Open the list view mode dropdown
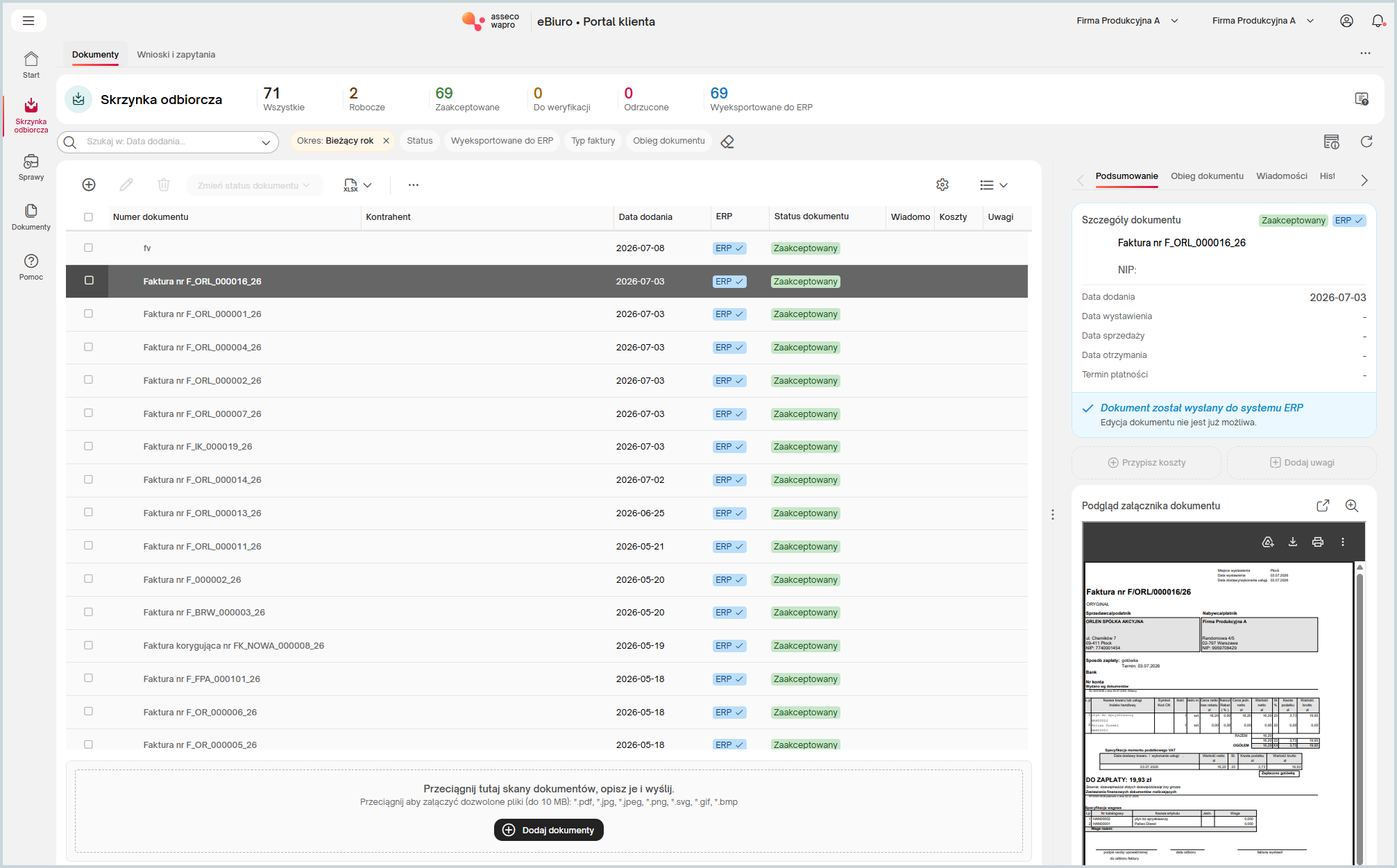The height and width of the screenshot is (868, 1397). pyautogui.click(x=993, y=185)
